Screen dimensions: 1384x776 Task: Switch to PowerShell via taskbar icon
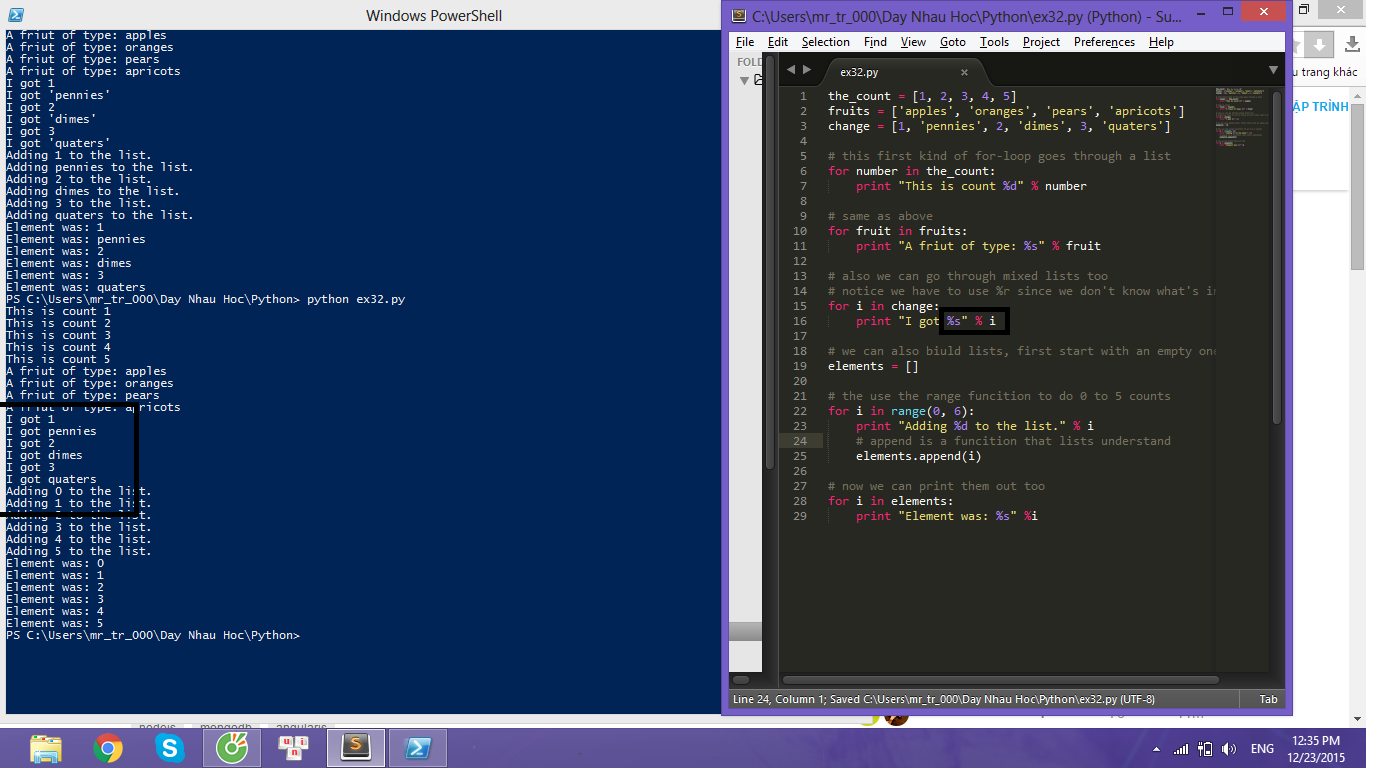(x=417, y=748)
